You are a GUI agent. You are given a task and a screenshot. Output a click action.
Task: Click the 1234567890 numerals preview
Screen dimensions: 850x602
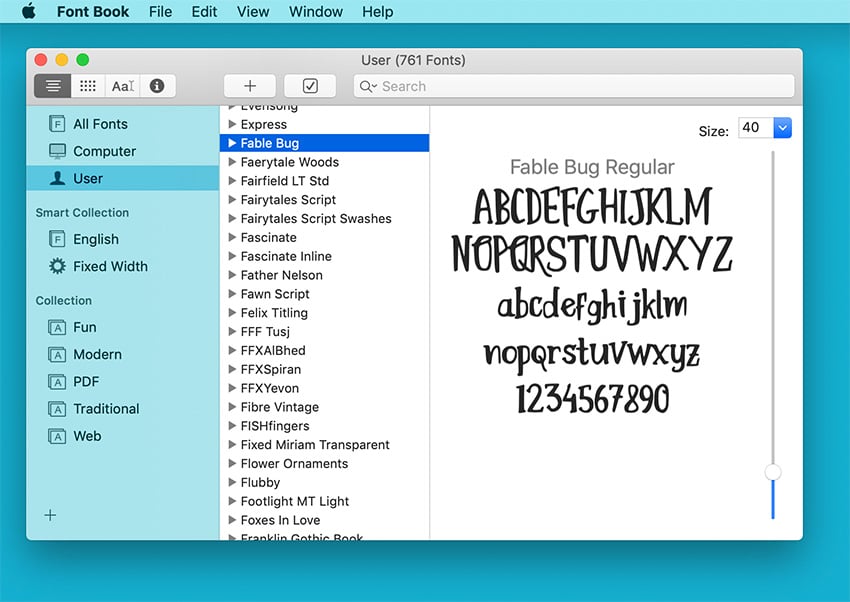click(593, 399)
